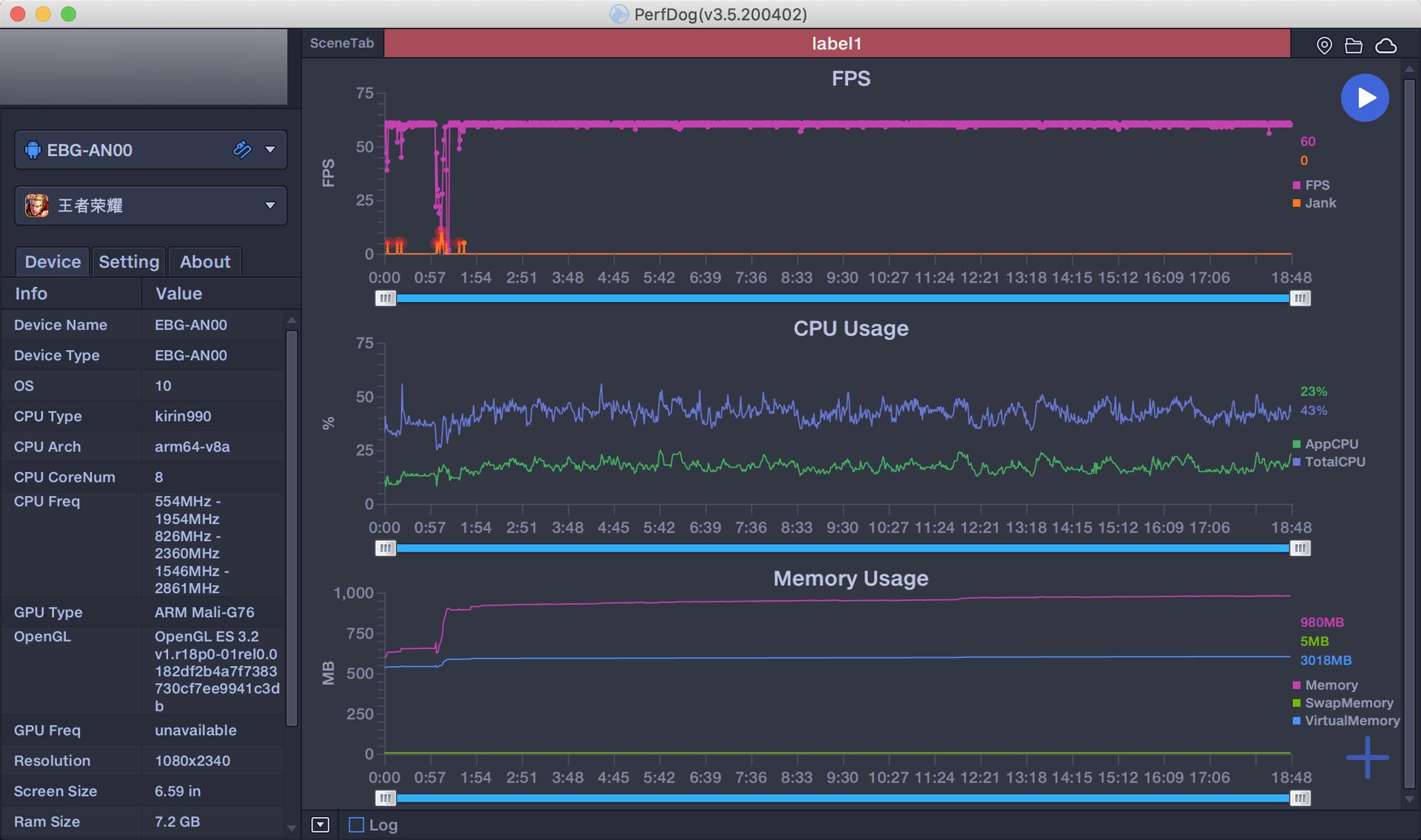
Task: Open the About tab
Action: click(x=205, y=262)
